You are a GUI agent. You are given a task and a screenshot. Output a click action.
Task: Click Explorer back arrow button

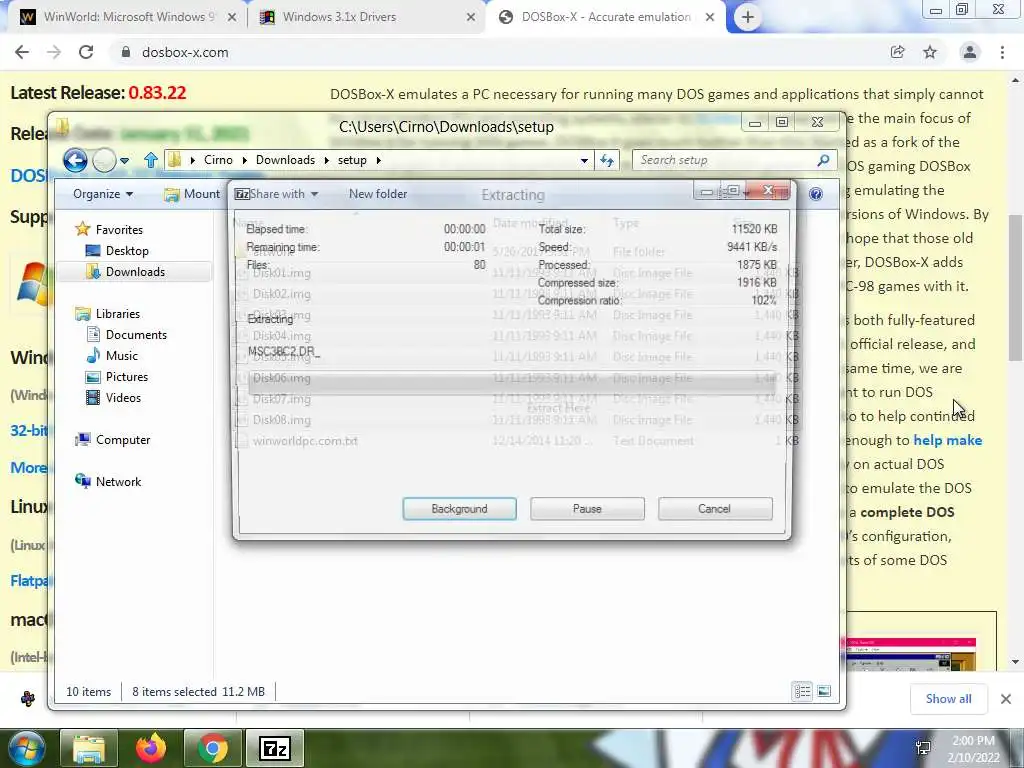tap(76, 160)
